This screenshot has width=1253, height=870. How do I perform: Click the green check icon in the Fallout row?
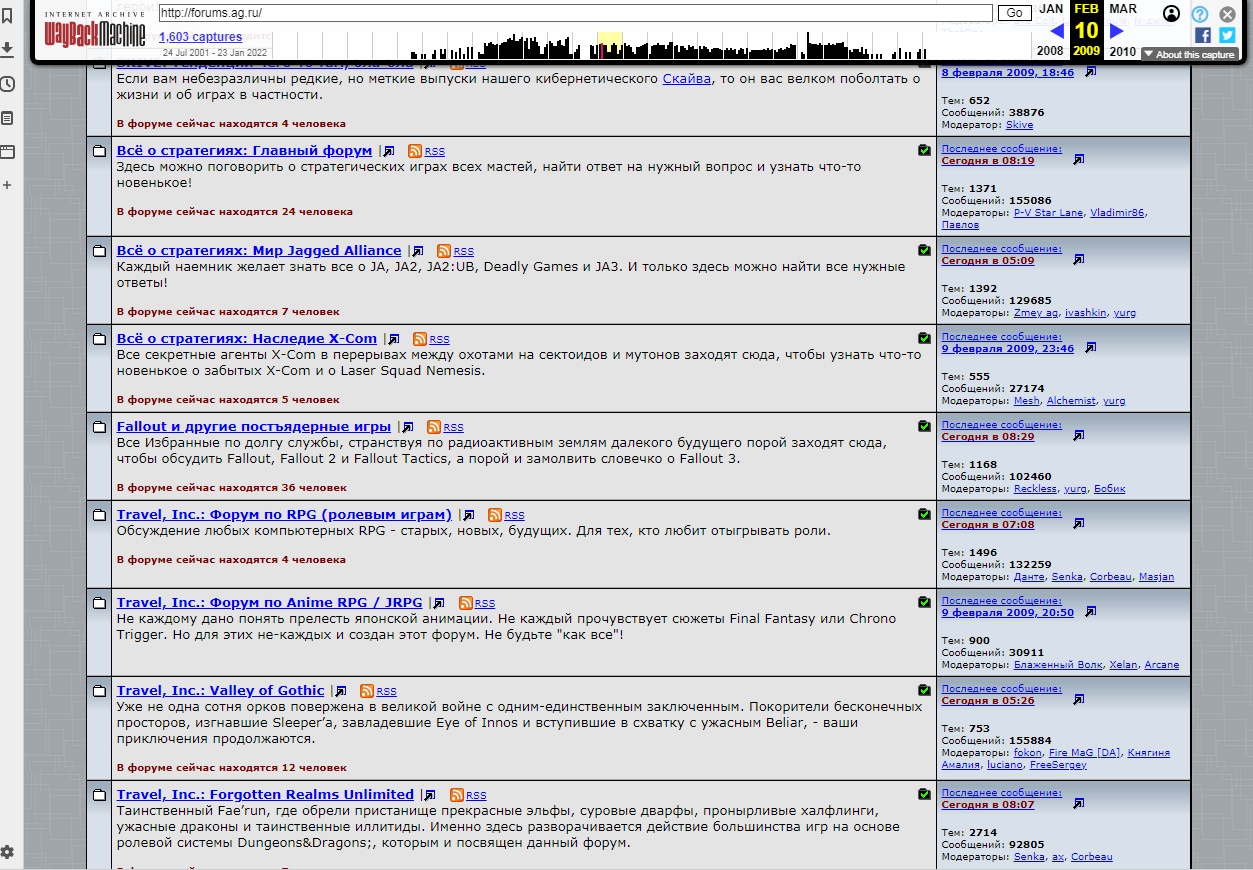click(x=924, y=426)
